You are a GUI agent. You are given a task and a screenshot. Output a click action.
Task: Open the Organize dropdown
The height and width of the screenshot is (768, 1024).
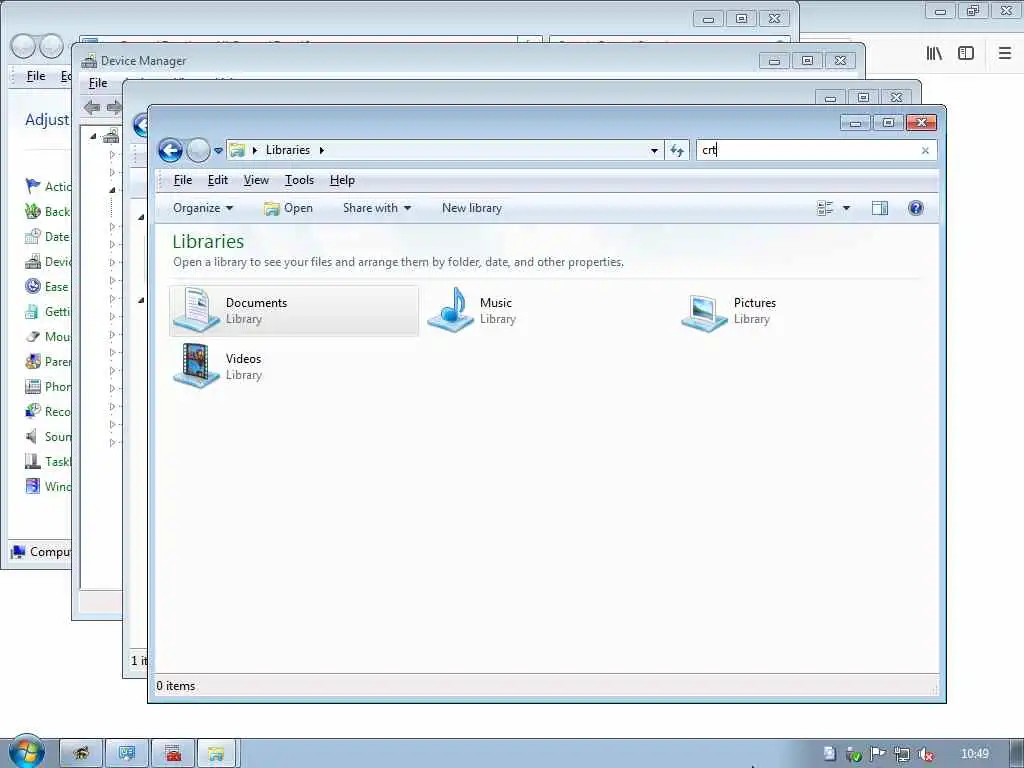pyautogui.click(x=202, y=208)
